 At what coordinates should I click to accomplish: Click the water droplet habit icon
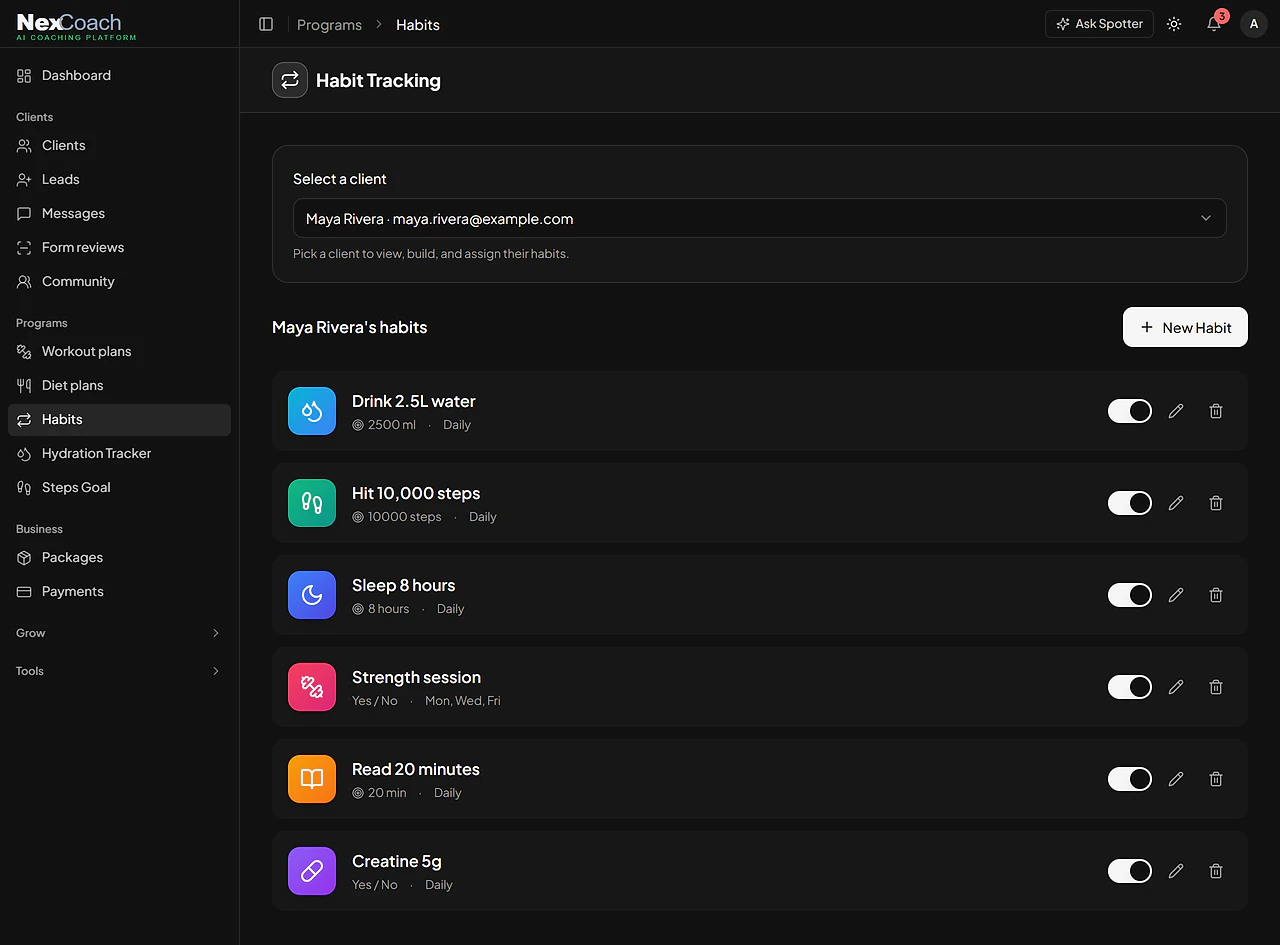coord(312,411)
